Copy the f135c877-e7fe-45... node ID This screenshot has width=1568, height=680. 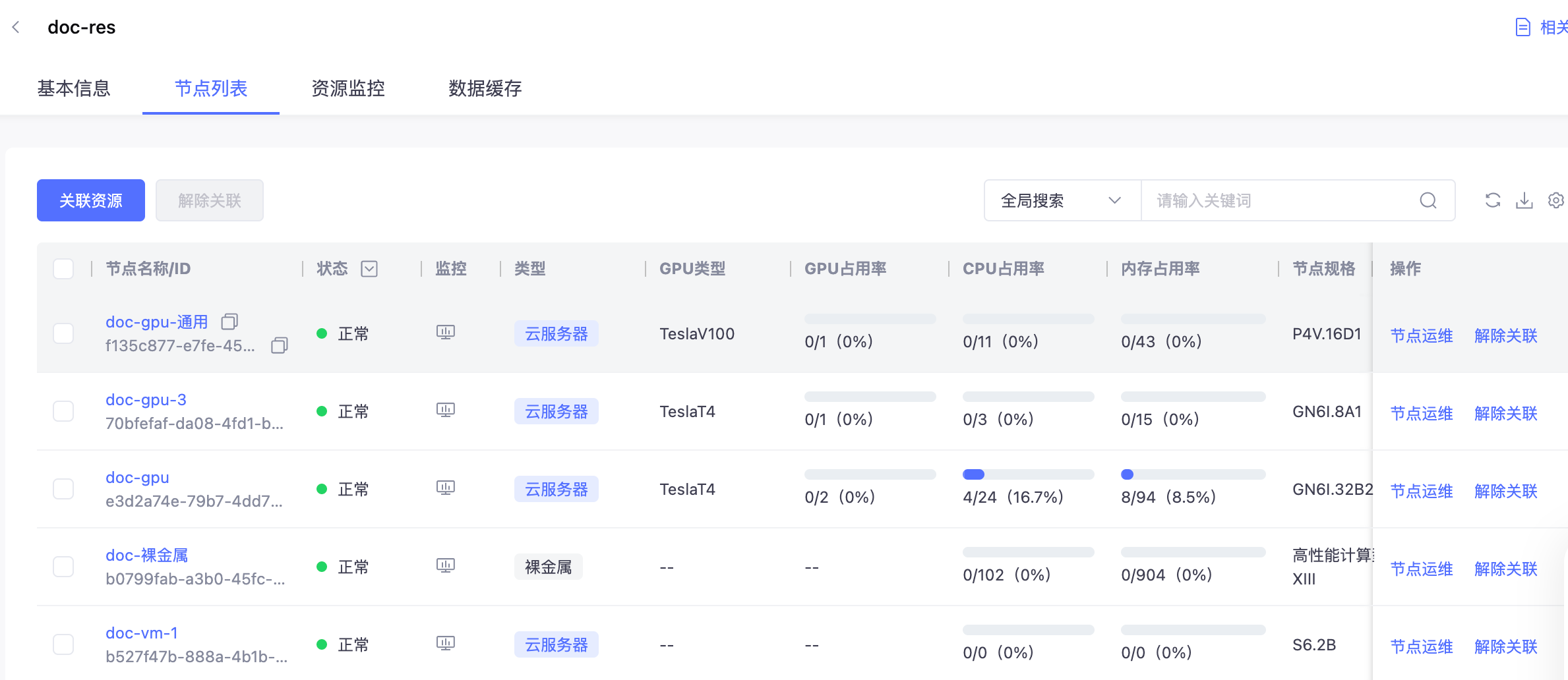pos(280,345)
